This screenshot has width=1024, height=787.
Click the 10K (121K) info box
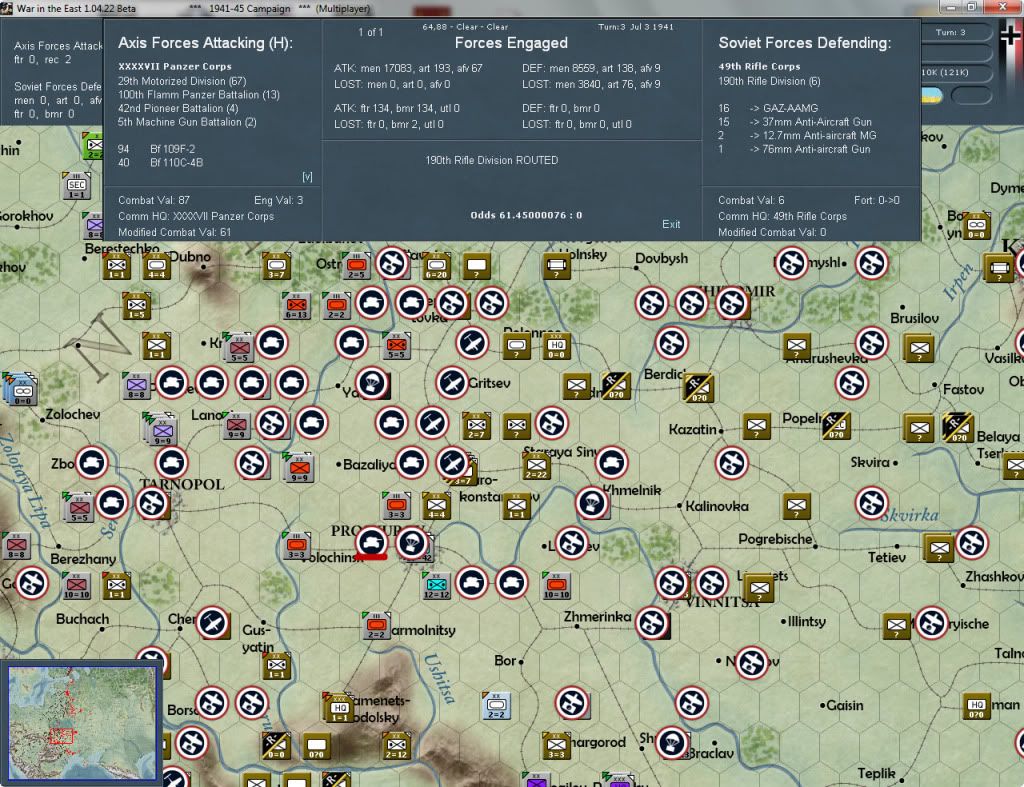[x=955, y=72]
